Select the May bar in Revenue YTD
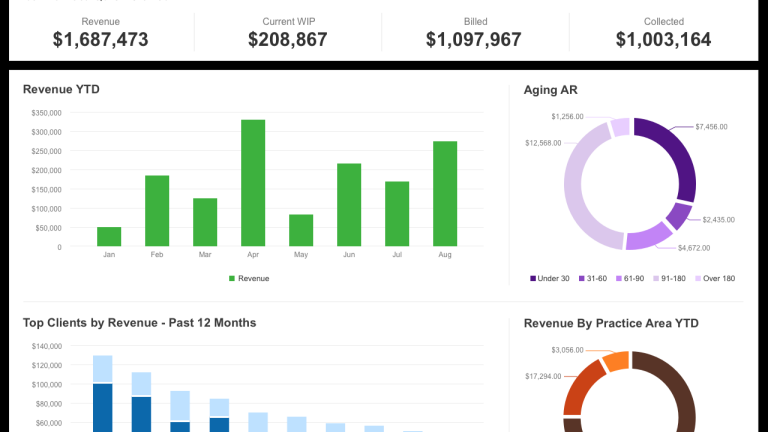 [x=301, y=231]
